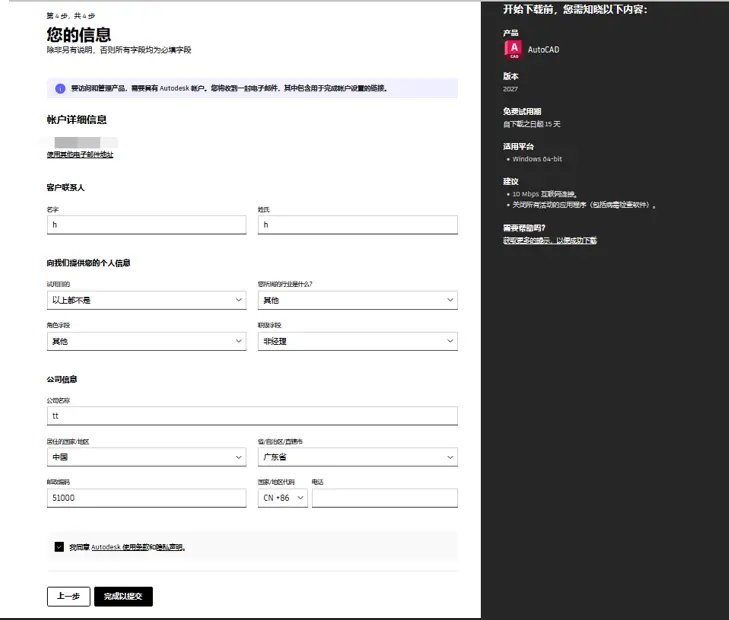Click the empty phone number field
The image size is (729, 620).
pos(384,498)
